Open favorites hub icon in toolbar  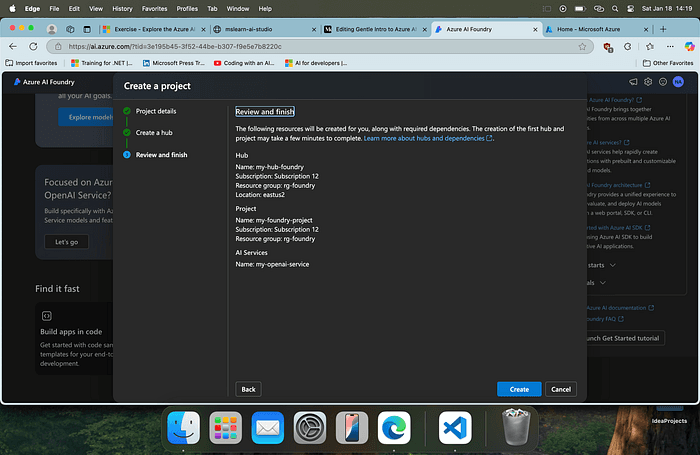click(x=650, y=46)
